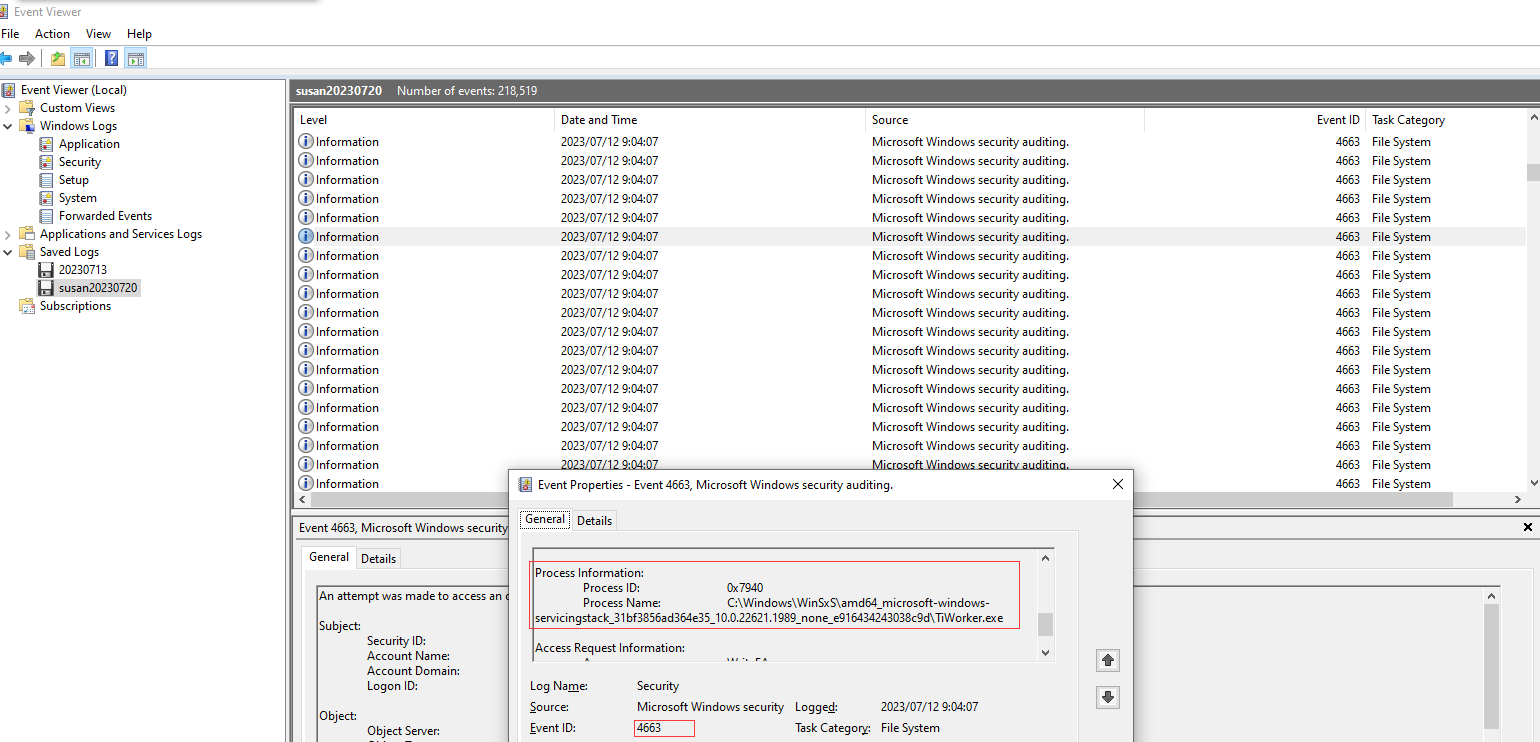Open the File menu
Screen dimensions: 1540x742
tap(10, 34)
